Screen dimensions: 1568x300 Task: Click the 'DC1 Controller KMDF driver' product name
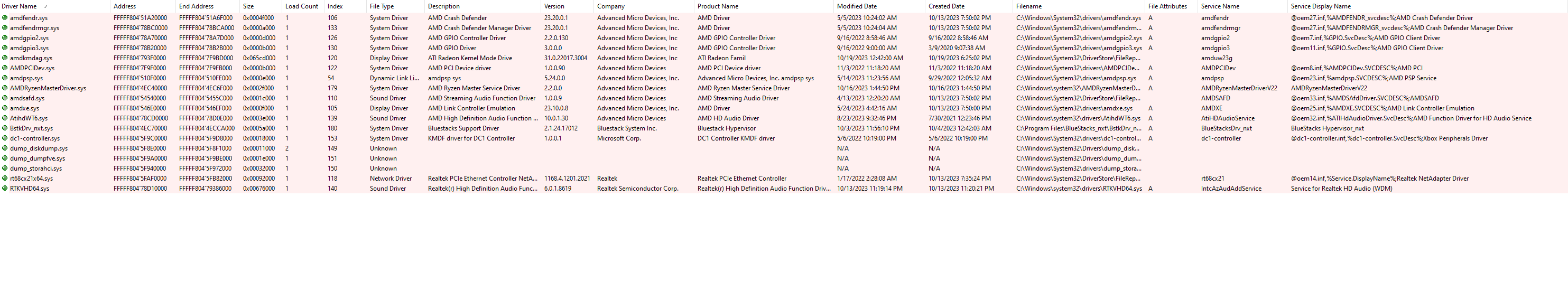click(736, 138)
